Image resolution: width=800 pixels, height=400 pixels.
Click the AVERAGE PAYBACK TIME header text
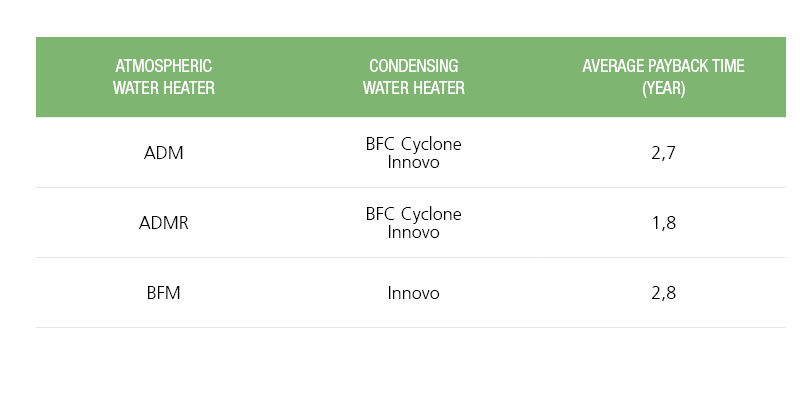click(x=663, y=66)
